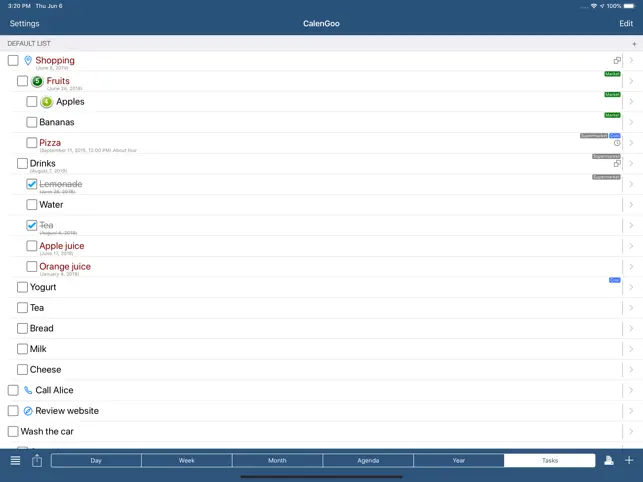Open details chevron for Shopping
The height and width of the screenshot is (482, 643).
pyautogui.click(x=632, y=60)
